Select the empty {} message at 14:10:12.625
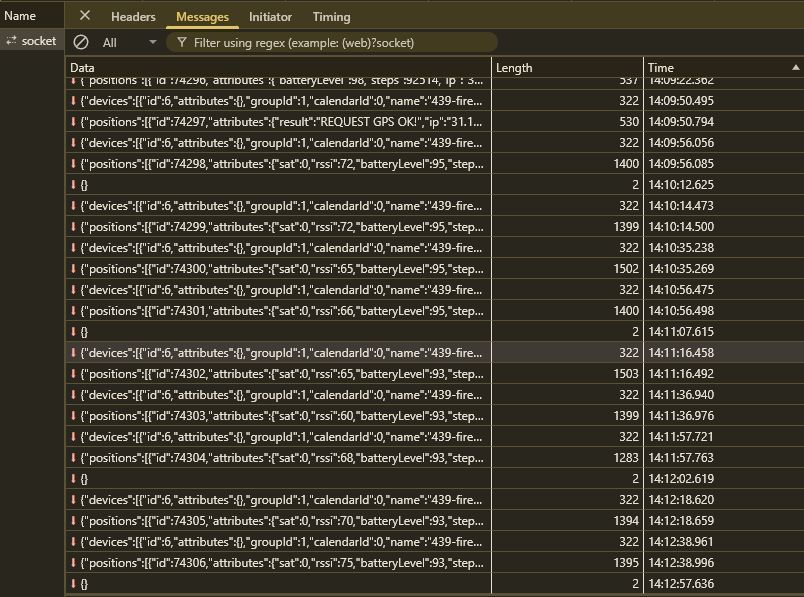The width and height of the screenshot is (804, 597). click(280, 185)
